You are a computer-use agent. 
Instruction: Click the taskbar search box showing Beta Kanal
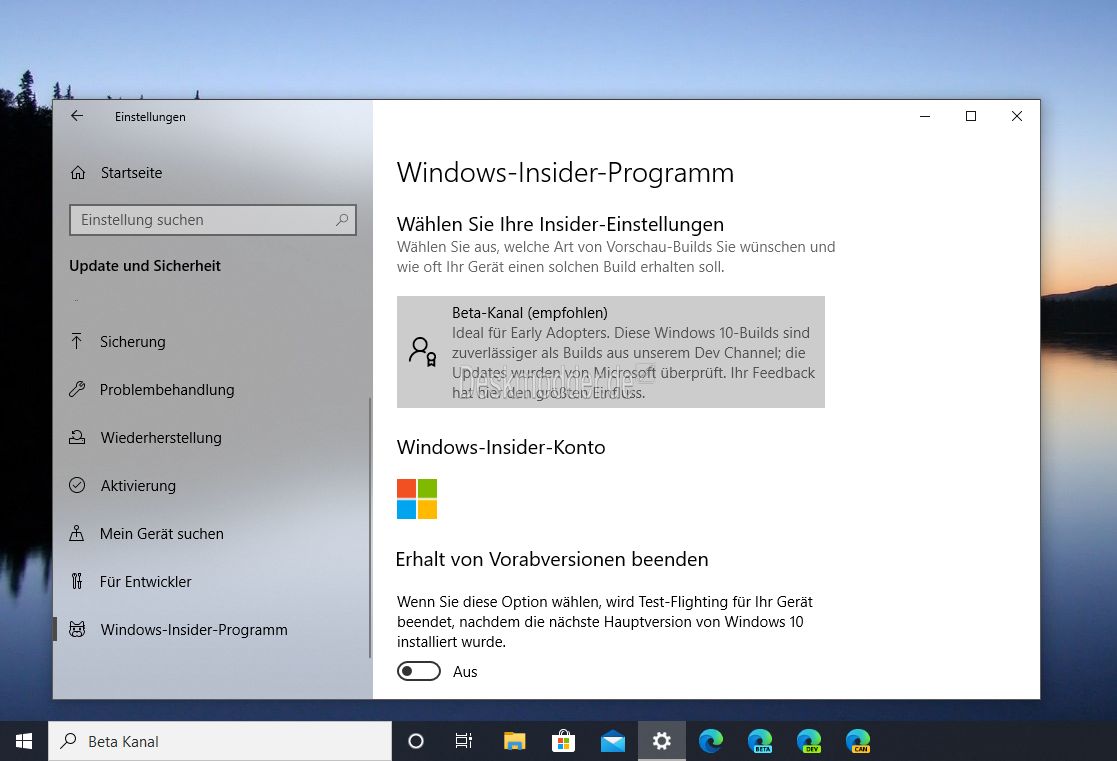tap(220, 741)
